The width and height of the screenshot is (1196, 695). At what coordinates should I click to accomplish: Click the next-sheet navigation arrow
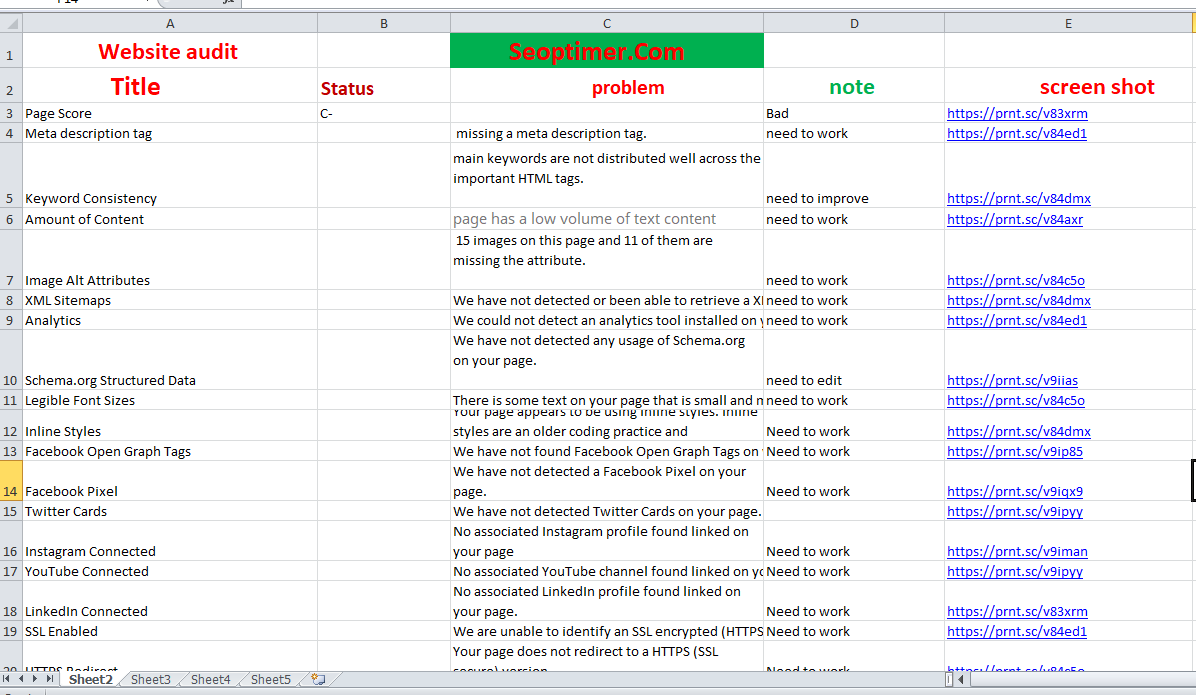point(36,679)
